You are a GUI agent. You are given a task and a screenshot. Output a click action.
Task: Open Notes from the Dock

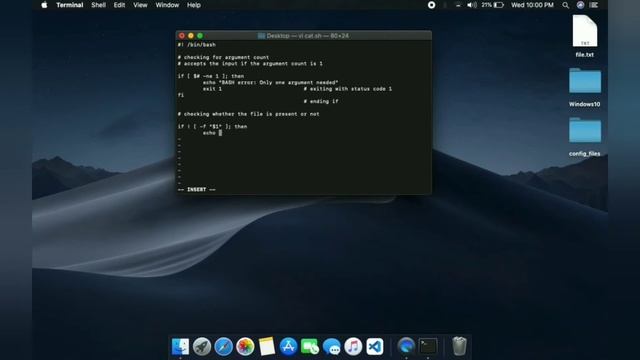tap(267, 347)
